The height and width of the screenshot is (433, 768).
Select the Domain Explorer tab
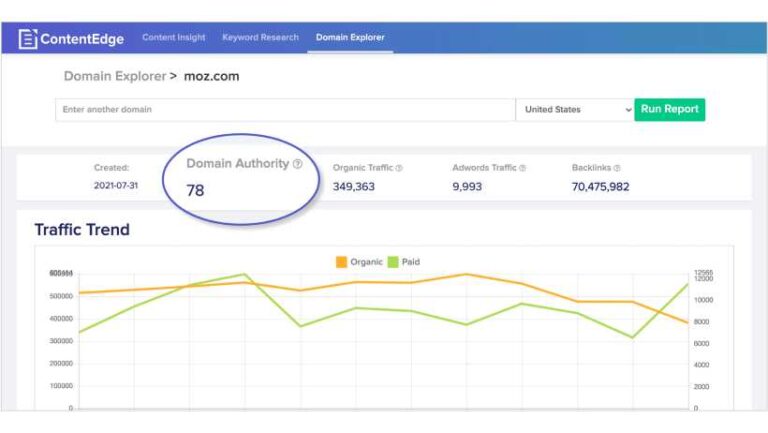click(x=350, y=37)
